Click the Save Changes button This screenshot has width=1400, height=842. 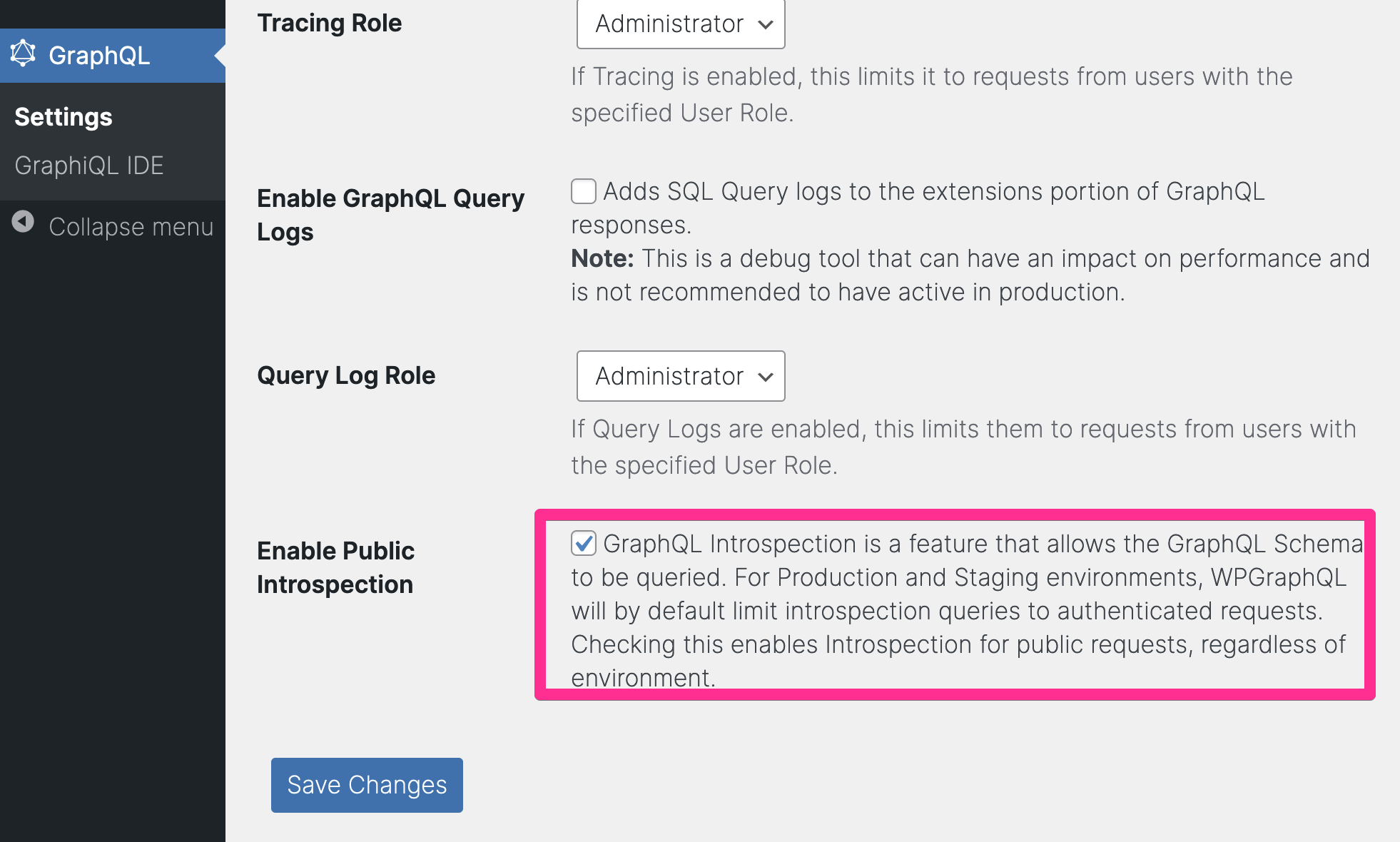(367, 785)
